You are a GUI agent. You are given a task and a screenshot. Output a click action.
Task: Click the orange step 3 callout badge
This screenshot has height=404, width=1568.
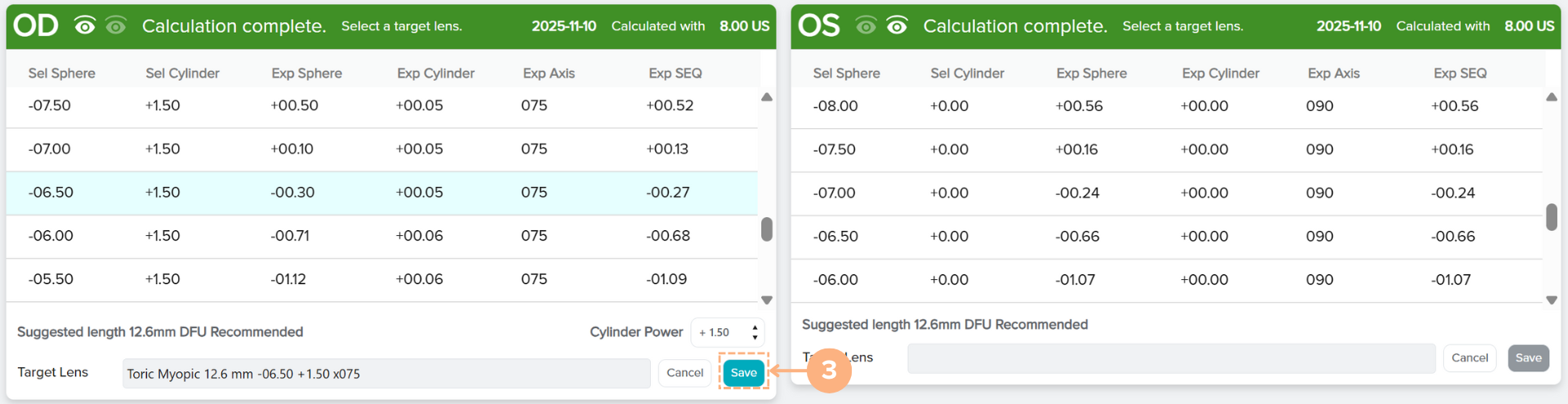[828, 371]
